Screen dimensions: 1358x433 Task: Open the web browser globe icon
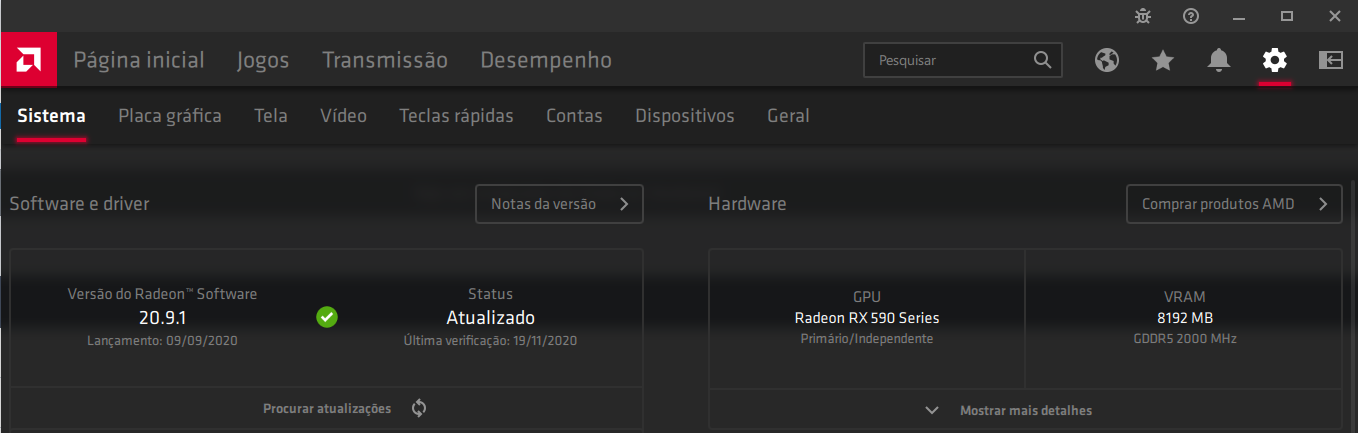1106,60
